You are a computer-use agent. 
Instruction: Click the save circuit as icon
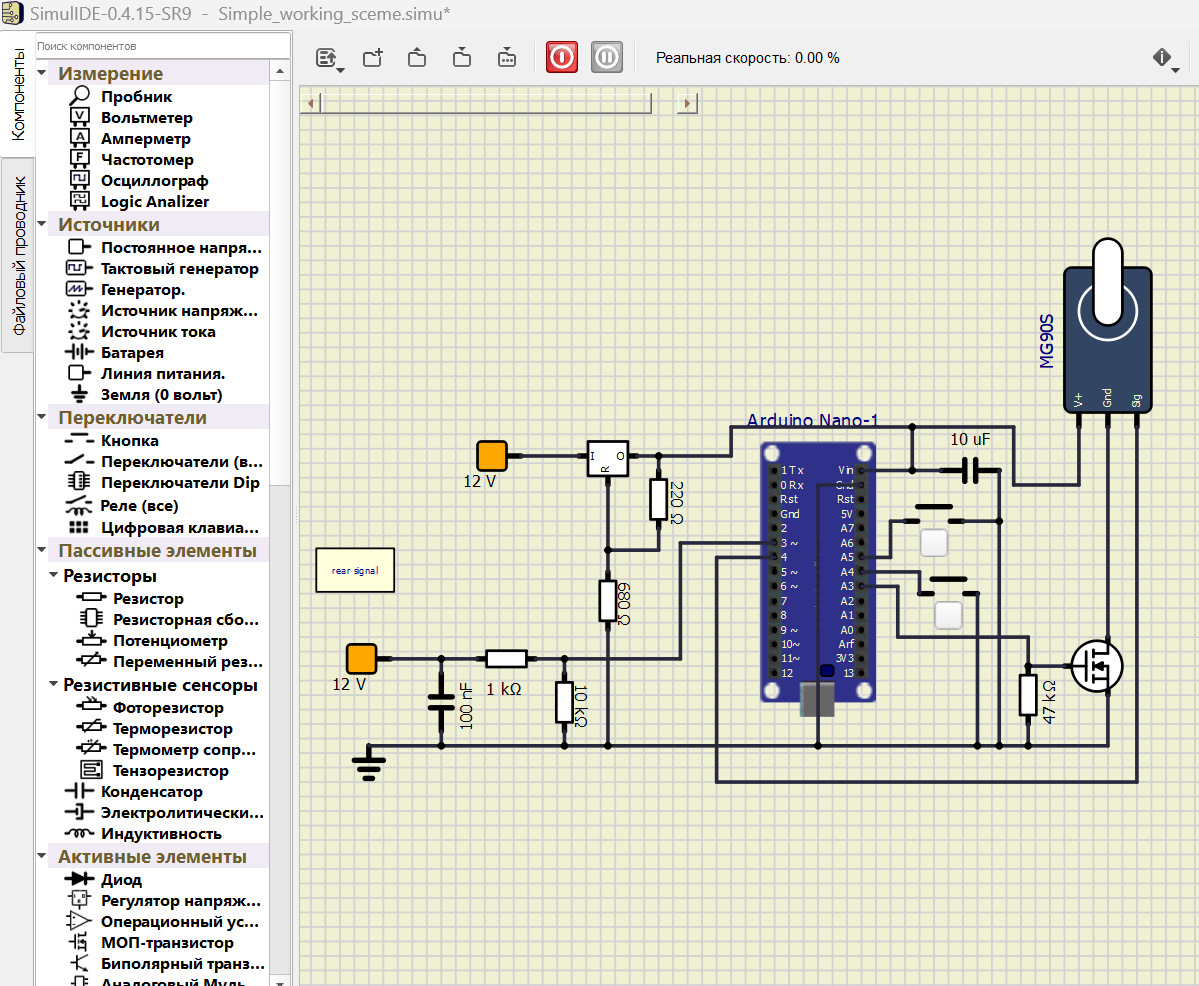pos(507,58)
